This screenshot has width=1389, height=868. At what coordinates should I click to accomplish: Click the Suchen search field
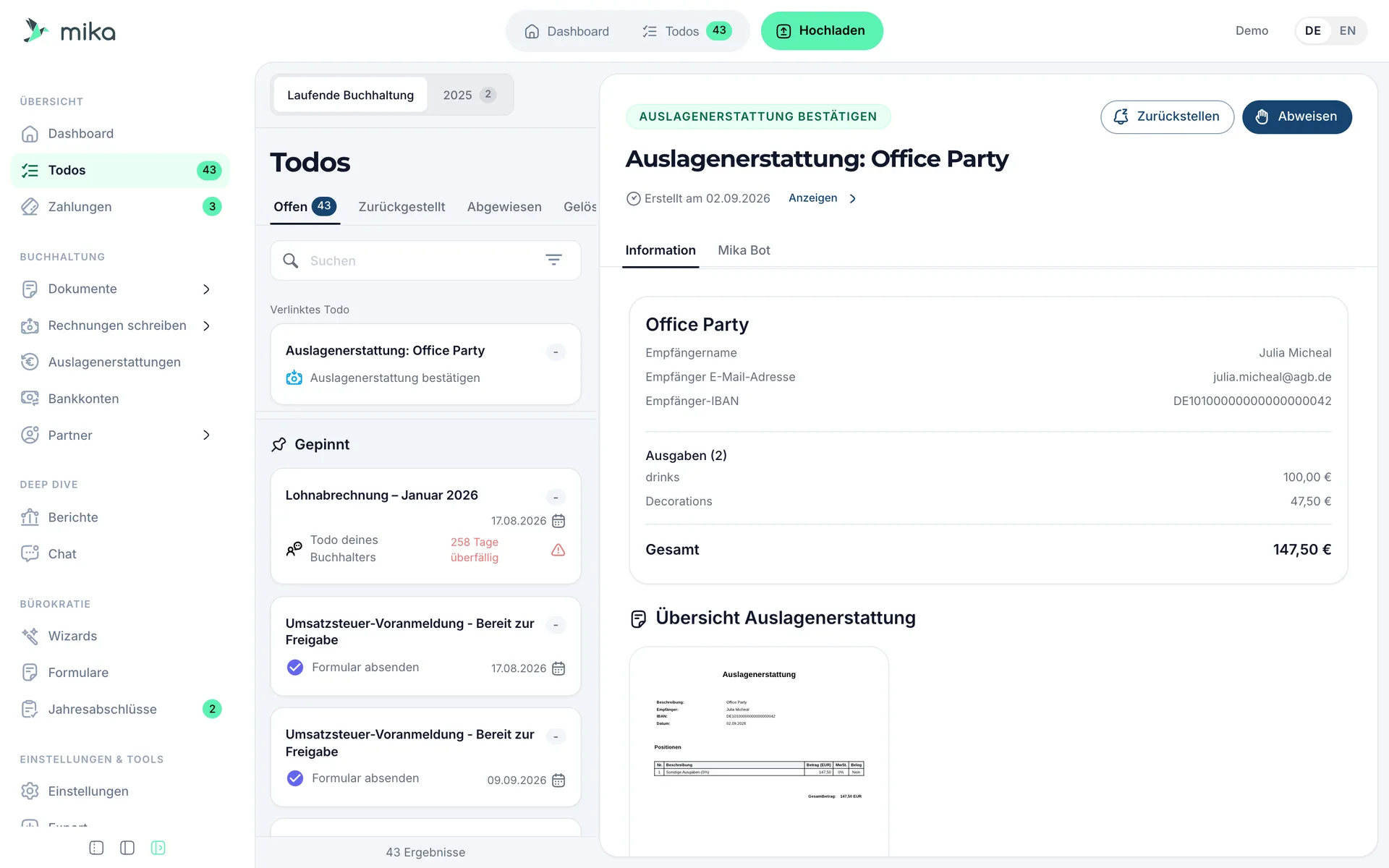pos(425,260)
